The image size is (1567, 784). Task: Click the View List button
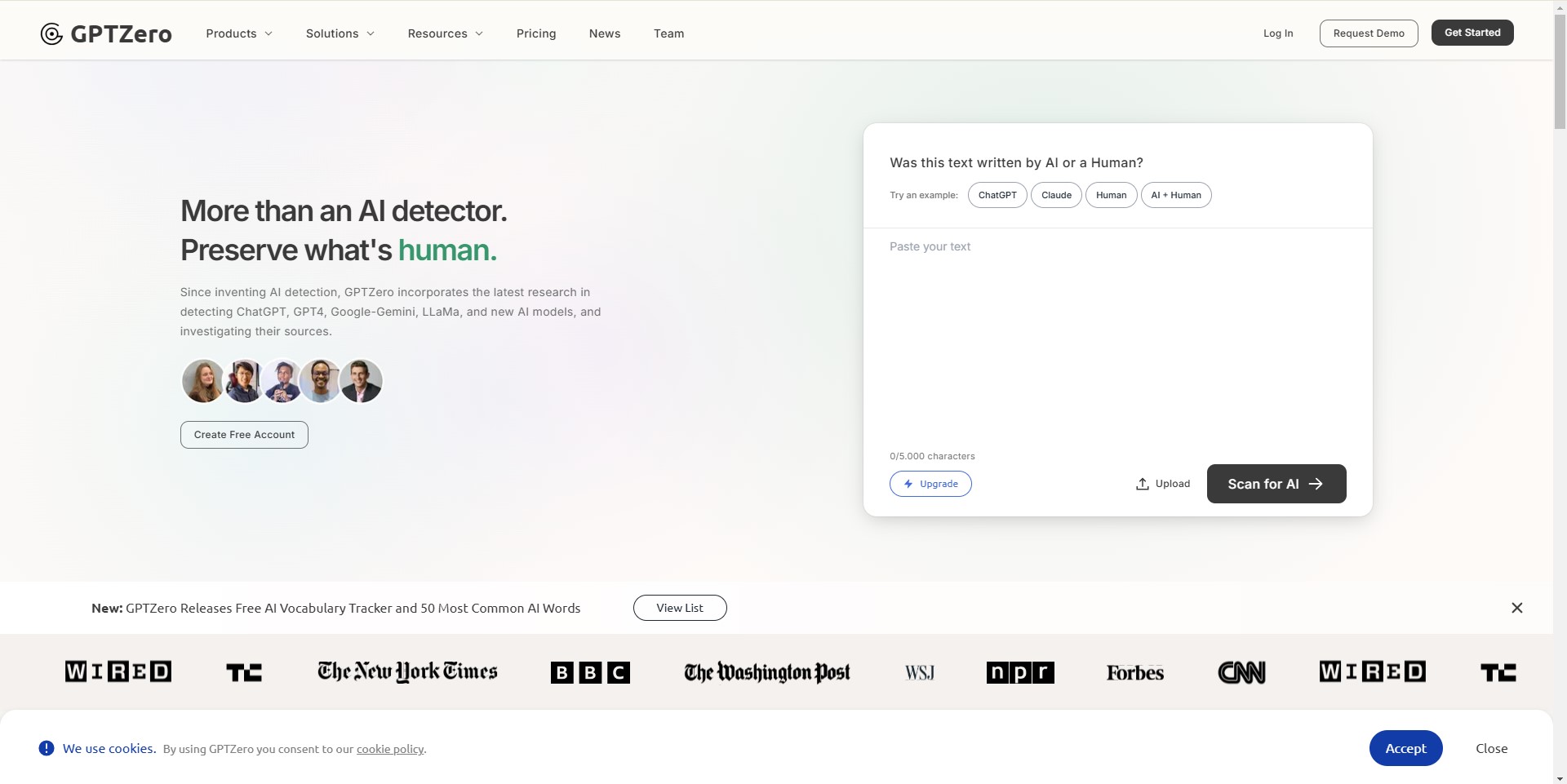point(680,608)
